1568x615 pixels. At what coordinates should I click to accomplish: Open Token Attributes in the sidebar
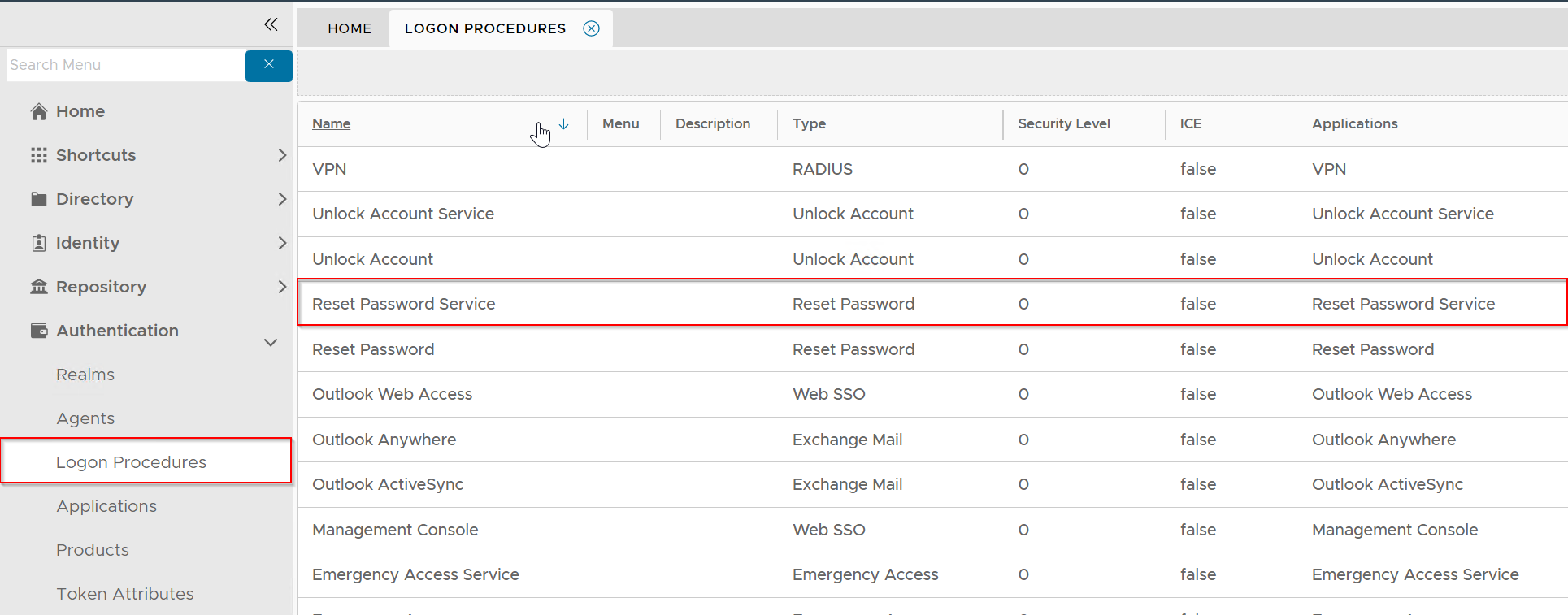(x=125, y=594)
